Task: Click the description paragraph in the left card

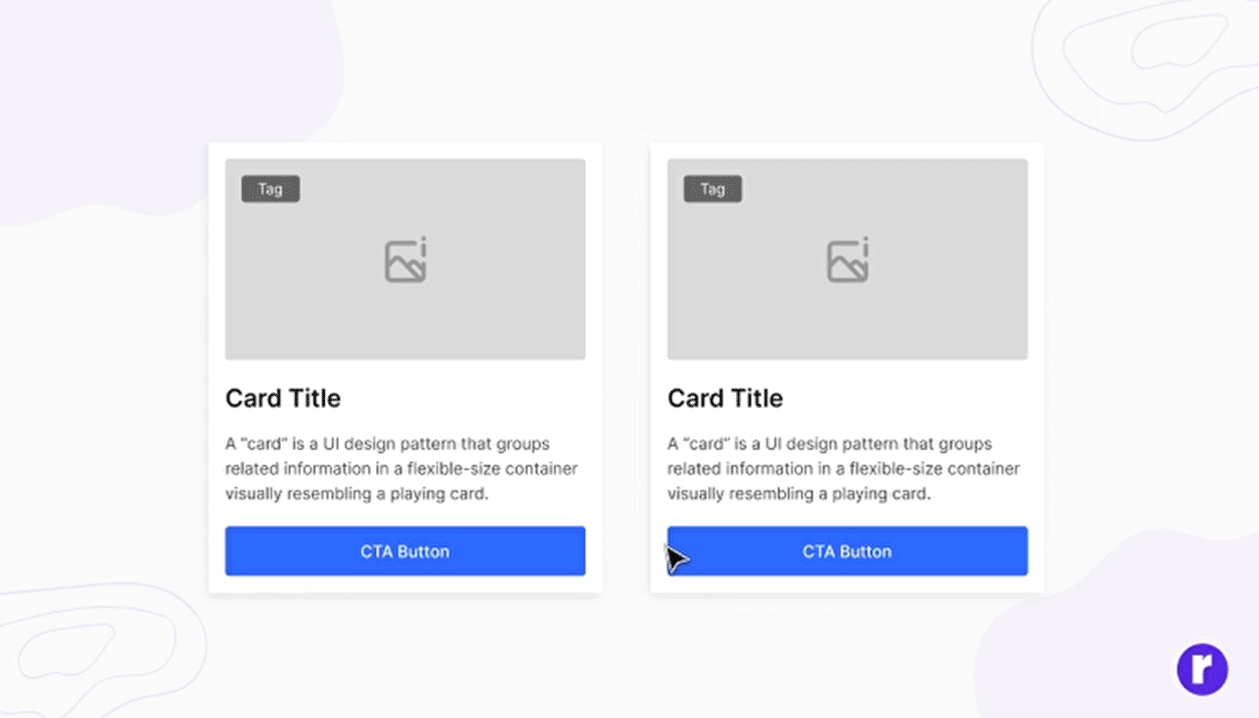Action: tap(400, 468)
